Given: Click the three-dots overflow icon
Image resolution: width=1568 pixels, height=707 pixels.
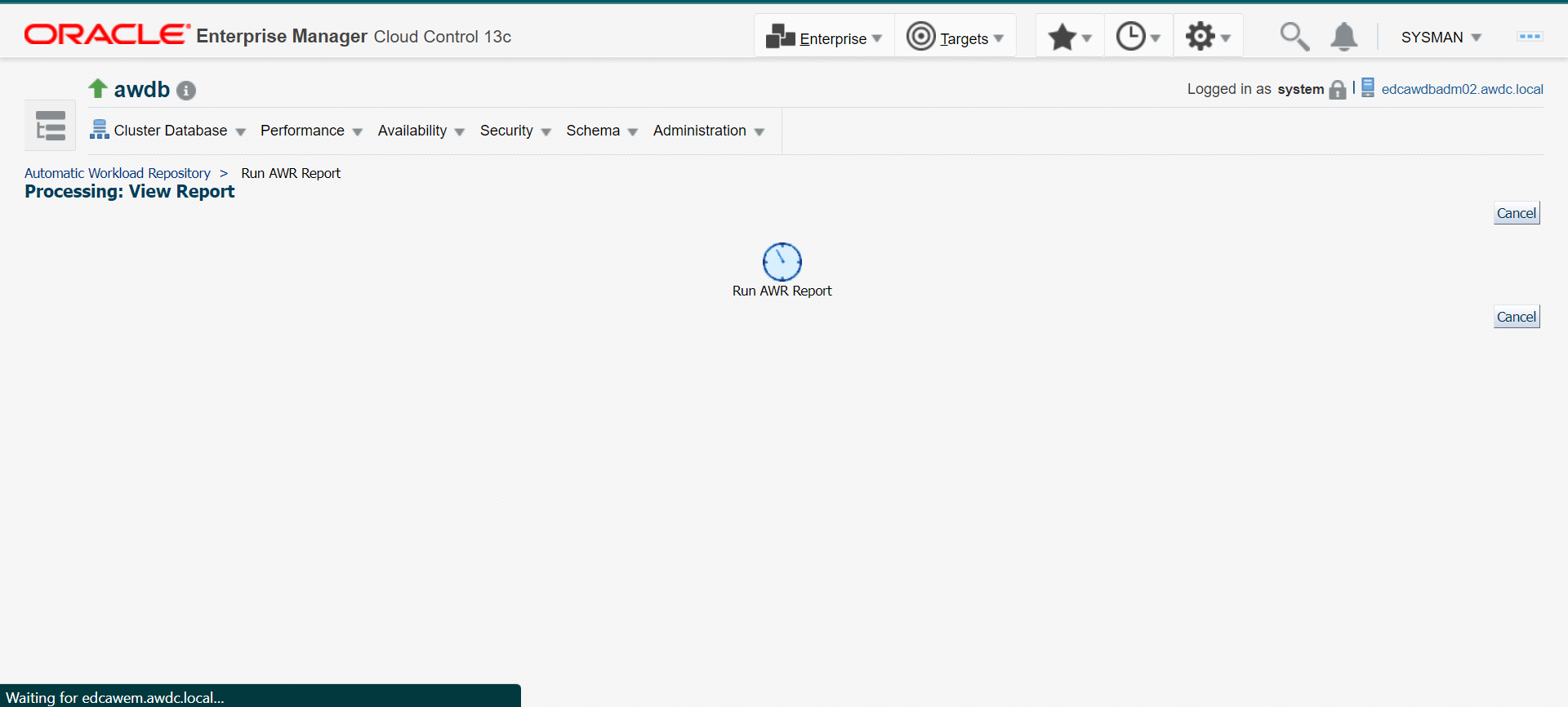Looking at the screenshot, I should coord(1530,37).
